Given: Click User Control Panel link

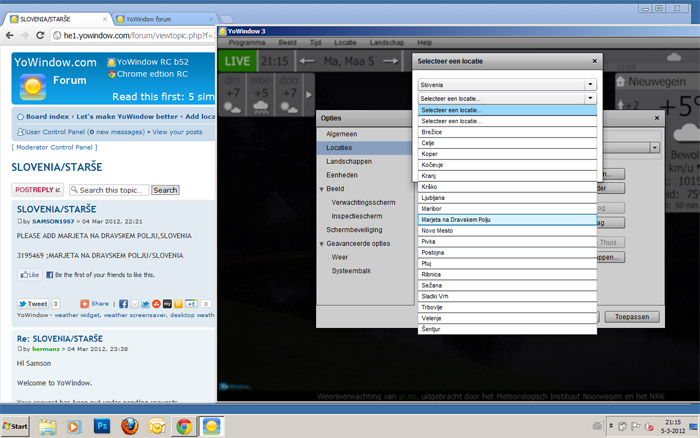Looking at the screenshot, I should [x=55, y=132].
